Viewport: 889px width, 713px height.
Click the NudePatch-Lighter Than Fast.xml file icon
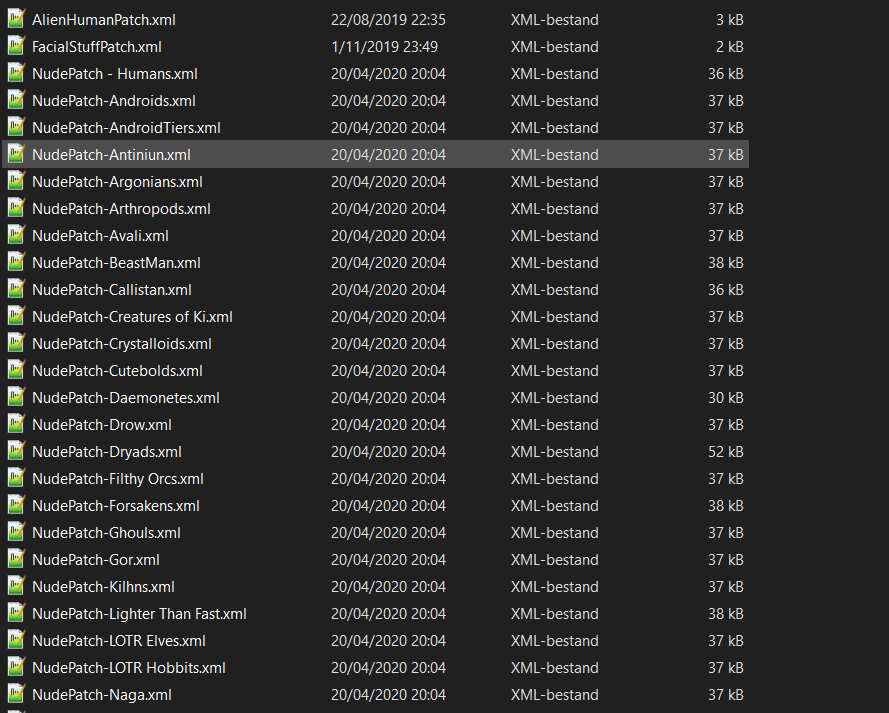[16, 614]
